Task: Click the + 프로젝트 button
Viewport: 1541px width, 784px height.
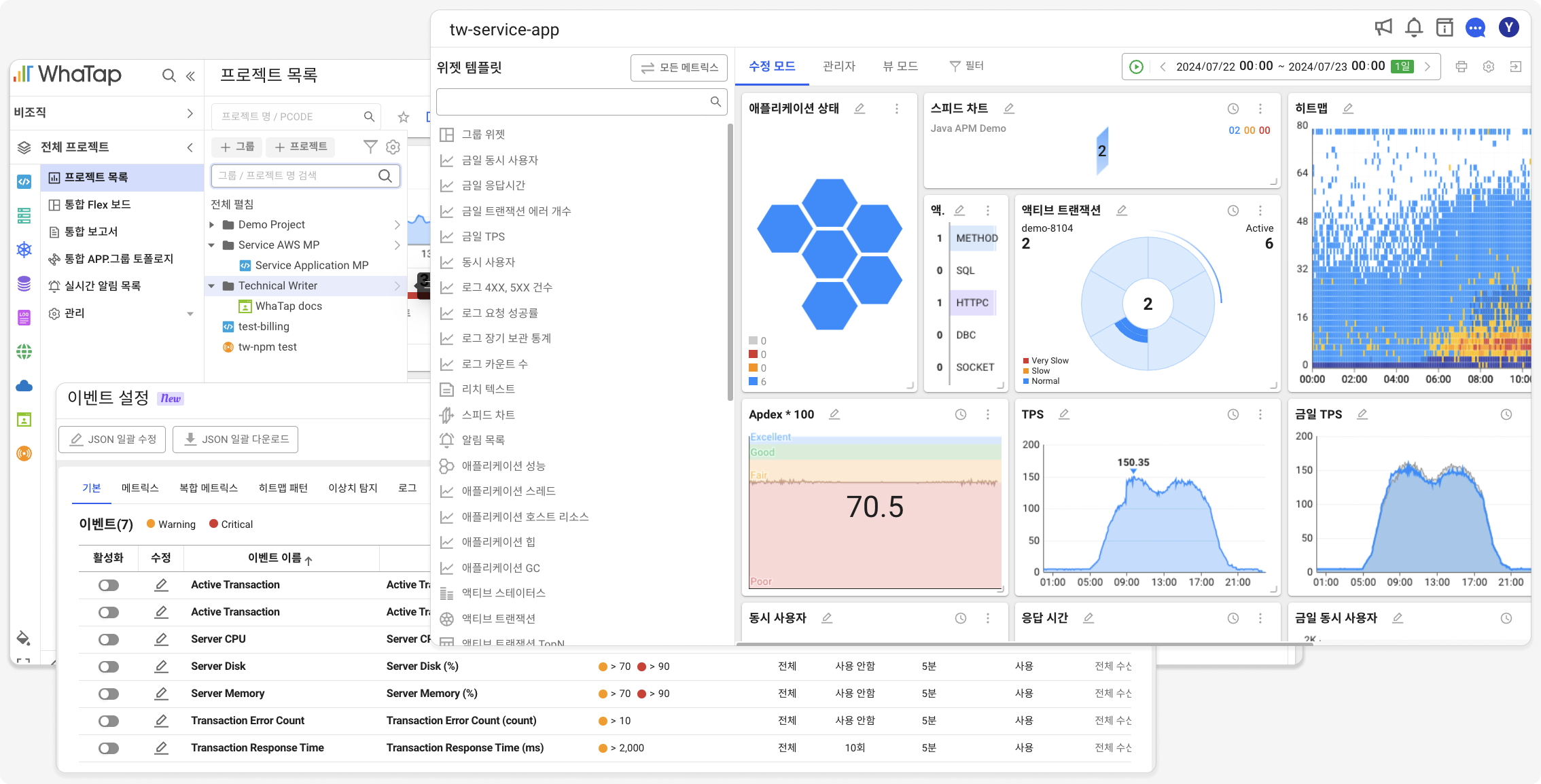Action: pyautogui.click(x=300, y=147)
